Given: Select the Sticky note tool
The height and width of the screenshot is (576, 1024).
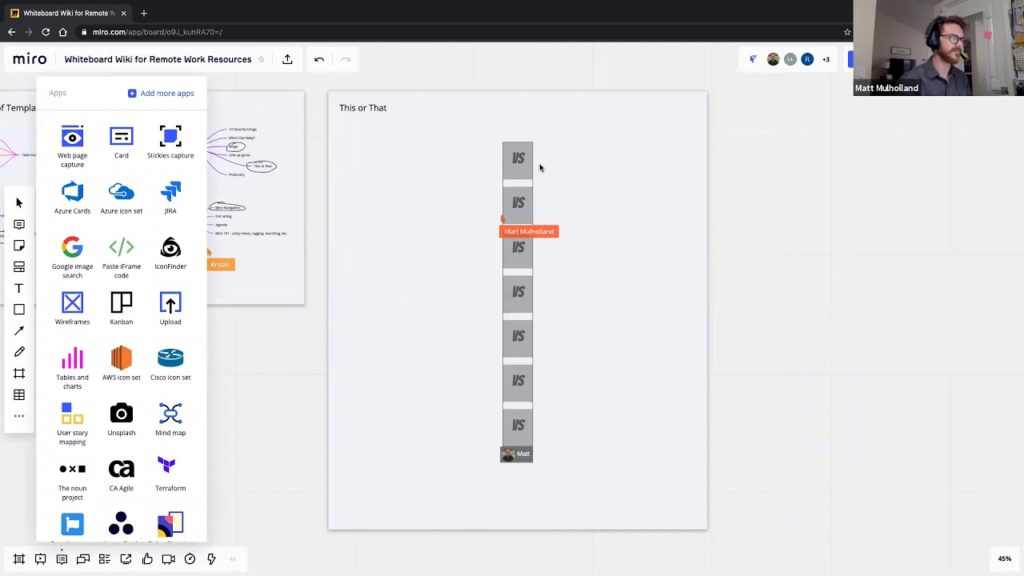Looking at the screenshot, I should tap(19, 246).
